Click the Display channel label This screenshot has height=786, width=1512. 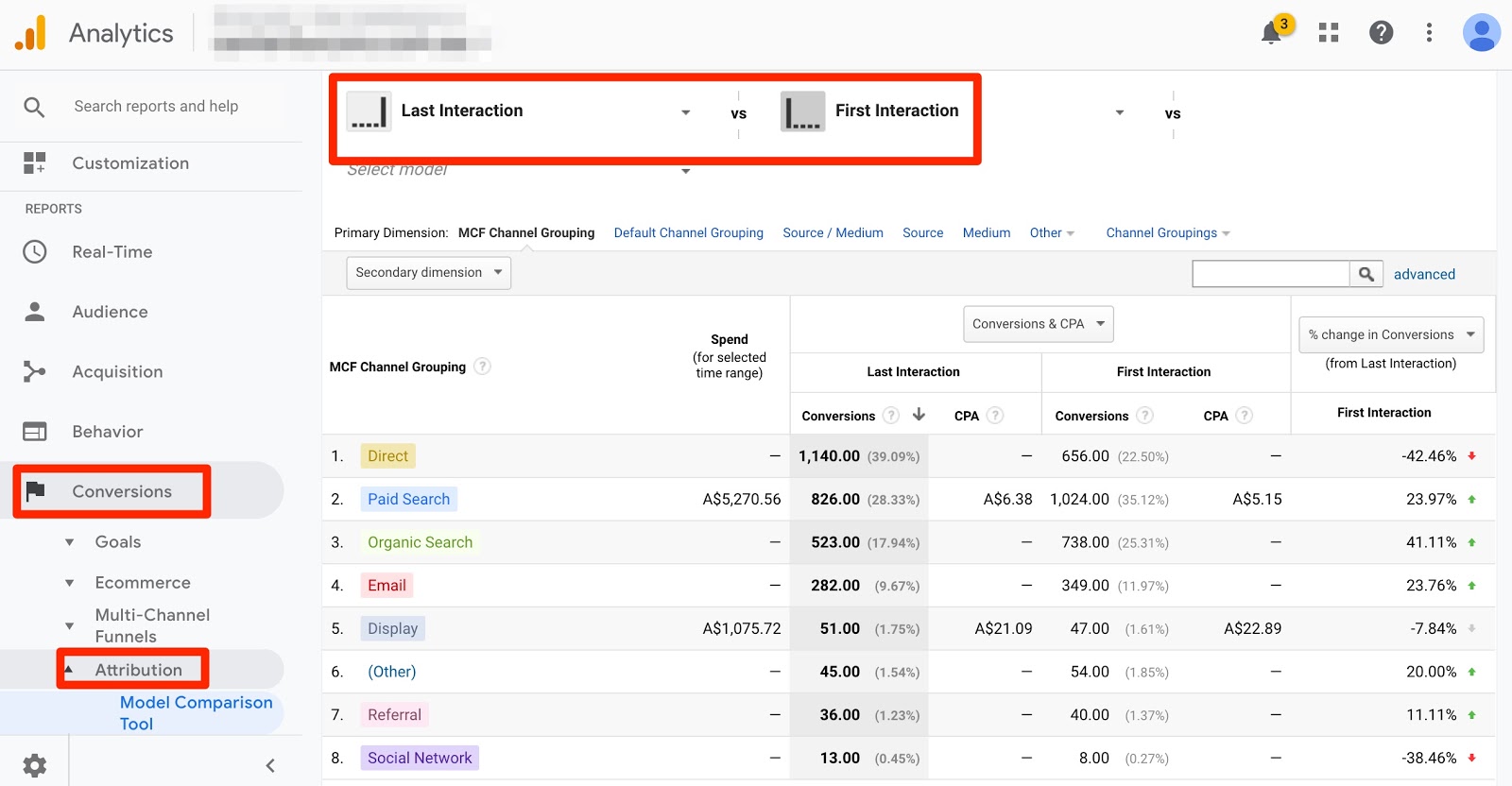click(392, 629)
